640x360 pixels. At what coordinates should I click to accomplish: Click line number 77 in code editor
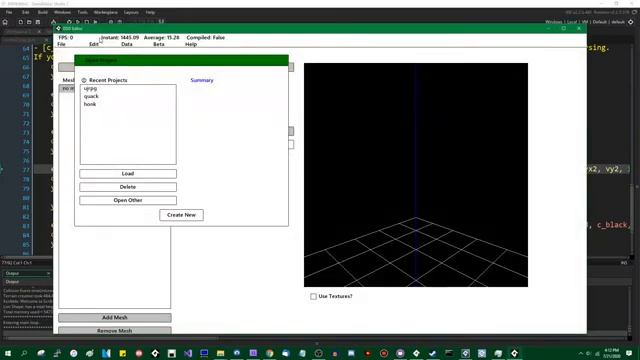pyautogui.click(x=26, y=170)
